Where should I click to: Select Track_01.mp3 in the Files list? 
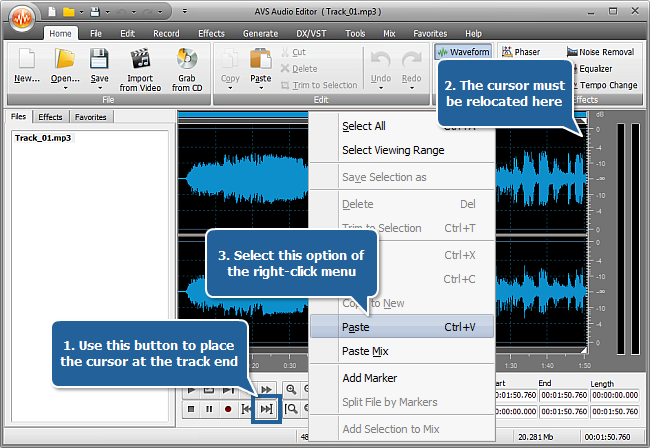[x=43, y=138]
